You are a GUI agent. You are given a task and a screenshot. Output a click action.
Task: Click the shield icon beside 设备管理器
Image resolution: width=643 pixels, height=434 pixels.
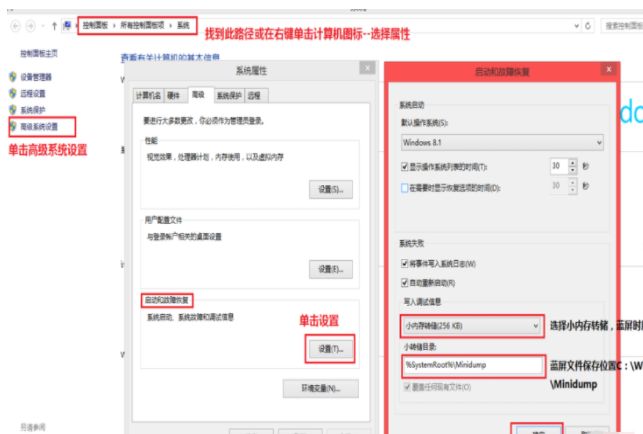pyautogui.click(x=13, y=76)
